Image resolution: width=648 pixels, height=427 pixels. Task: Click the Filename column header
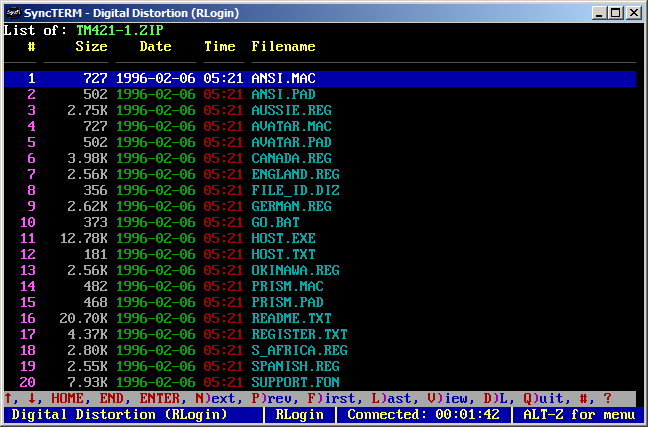point(283,46)
